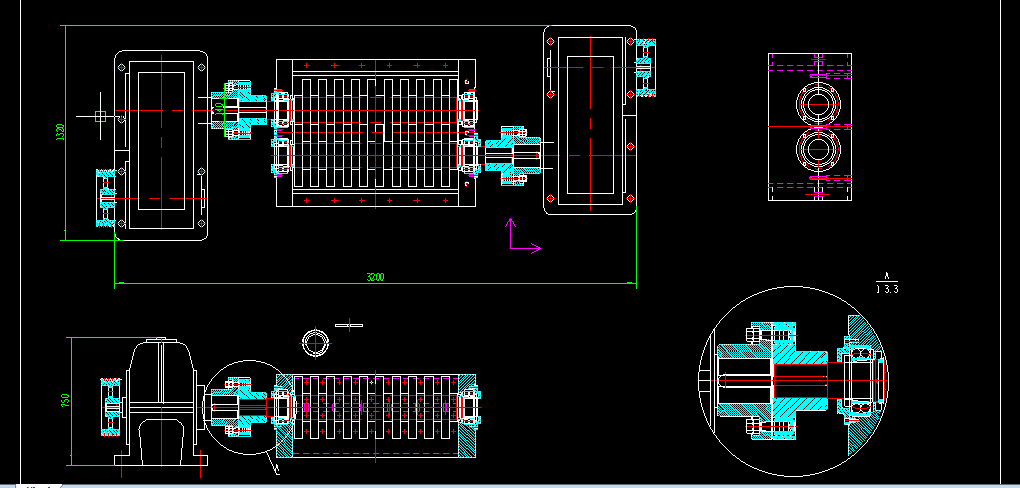1020x488 pixels.
Task: Select the hatched coupling right of shredder chamber
Action: pos(510,155)
